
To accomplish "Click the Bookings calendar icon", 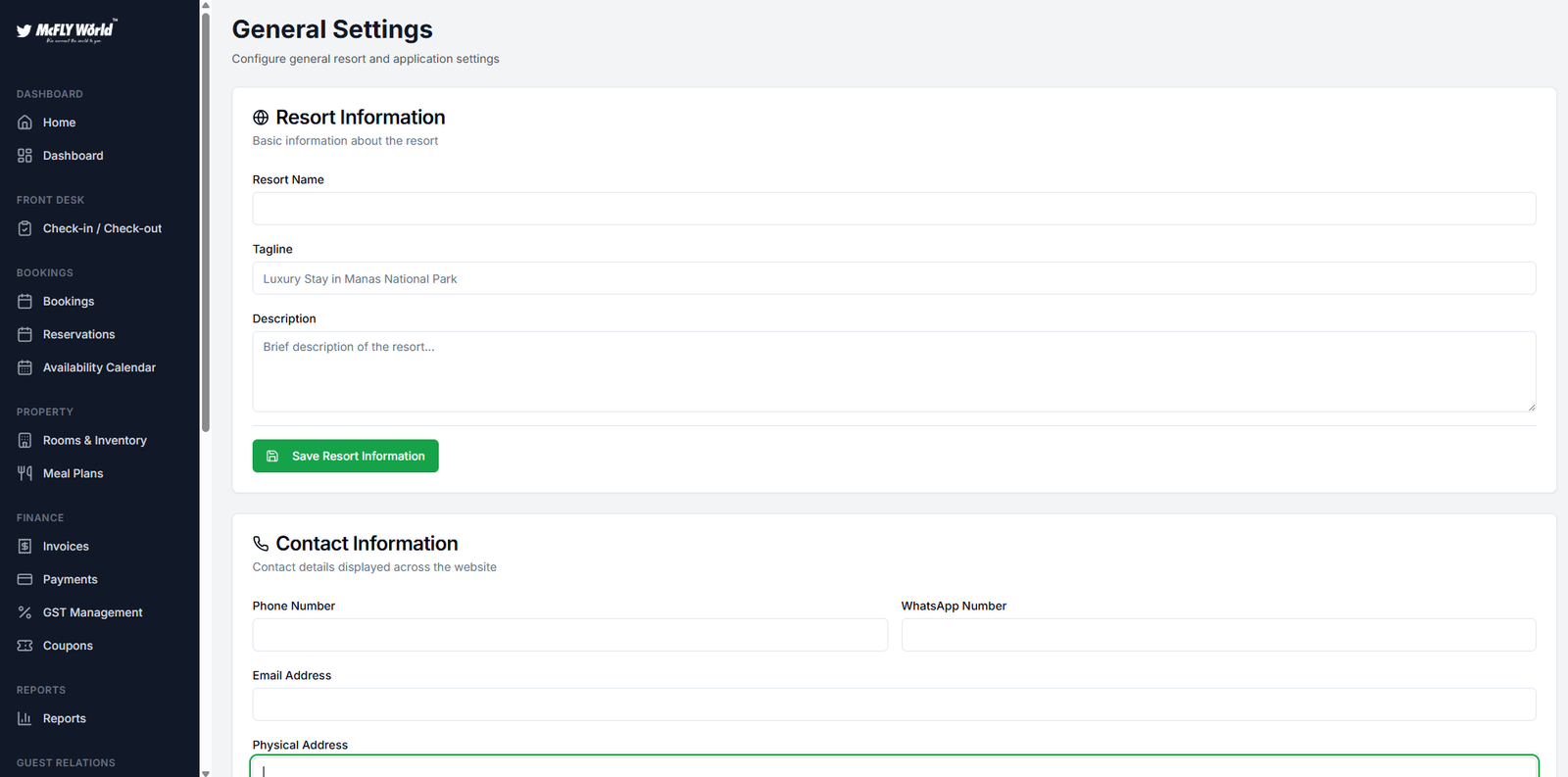I will tap(24, 301).
